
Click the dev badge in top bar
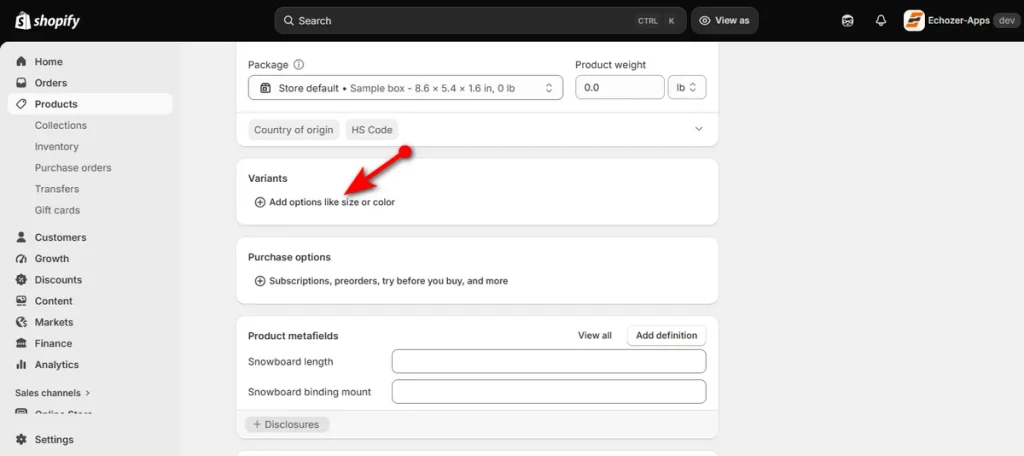coord(1006,21)
